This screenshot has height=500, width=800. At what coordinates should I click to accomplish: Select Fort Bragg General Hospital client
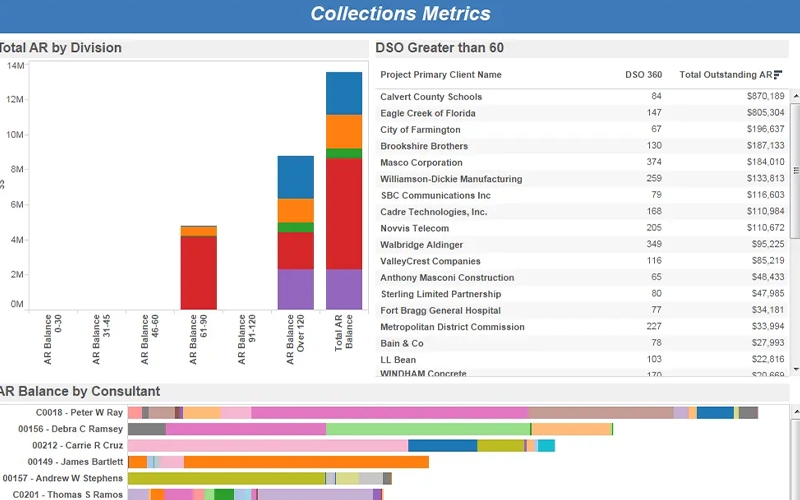pyautogui.click(x=440, y=310)
